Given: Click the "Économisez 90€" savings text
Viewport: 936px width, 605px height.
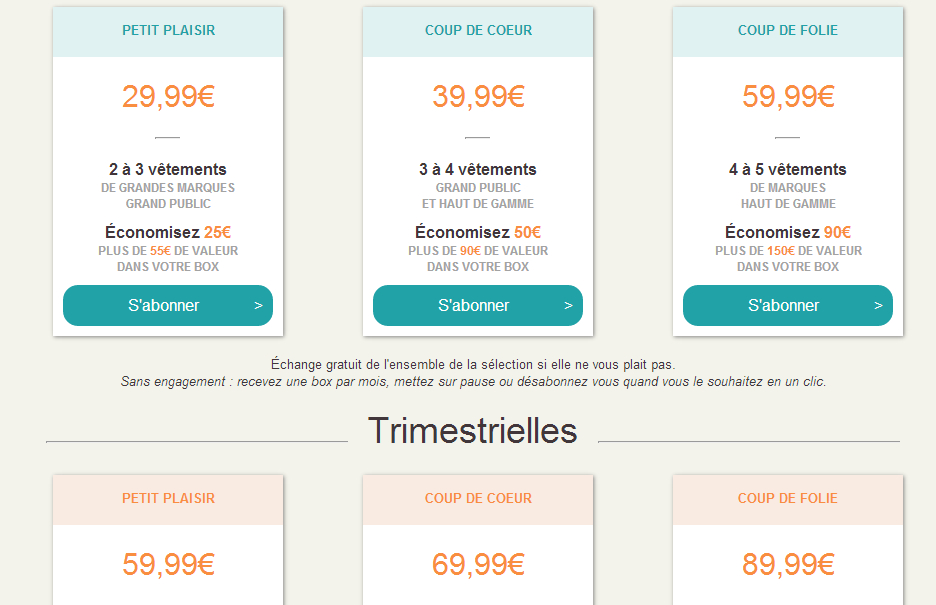Looking at the screenshot, I should click(x=788, y=233).
